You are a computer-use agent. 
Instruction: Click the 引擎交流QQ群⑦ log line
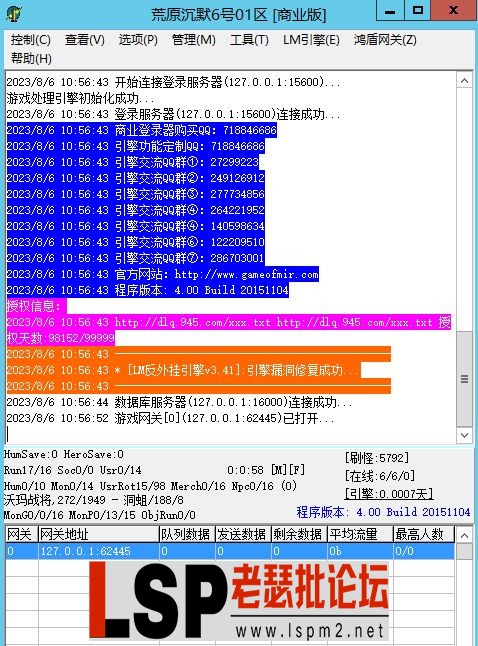pyautogui.click(x=136, y=258)
